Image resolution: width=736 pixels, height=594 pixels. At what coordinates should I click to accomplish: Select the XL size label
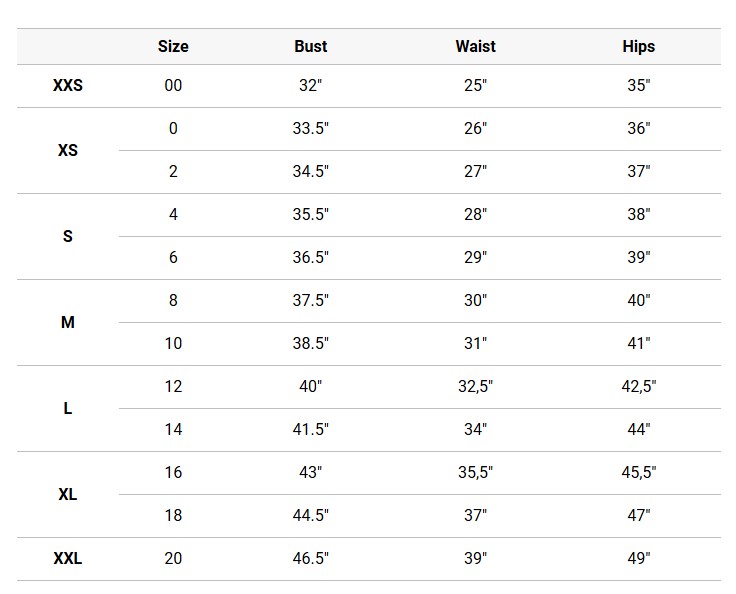[68, 495]
